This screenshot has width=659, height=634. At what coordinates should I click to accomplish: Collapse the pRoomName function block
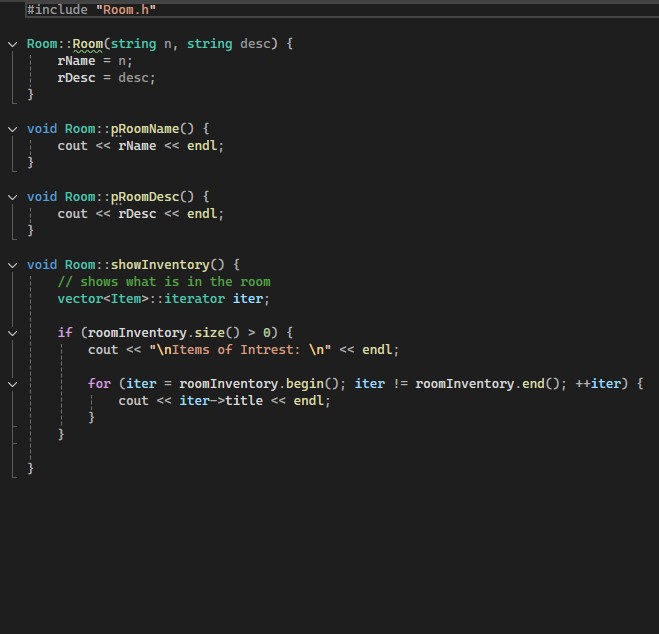(13, 129)
